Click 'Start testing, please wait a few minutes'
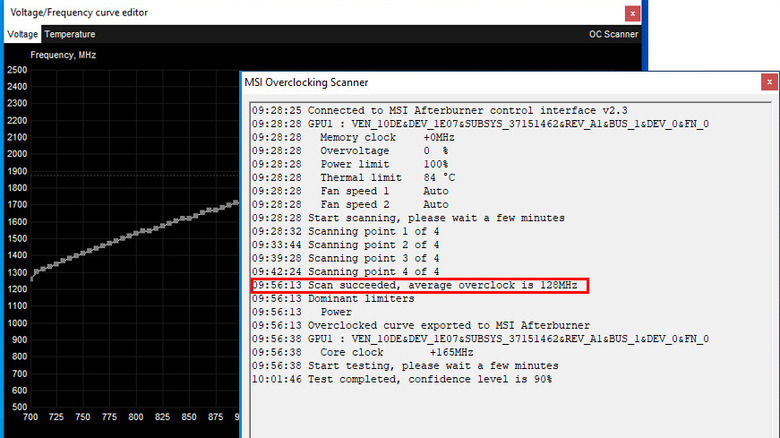This screenshot has height=438, width=780. pyautogui.click(x=405, y=366)
